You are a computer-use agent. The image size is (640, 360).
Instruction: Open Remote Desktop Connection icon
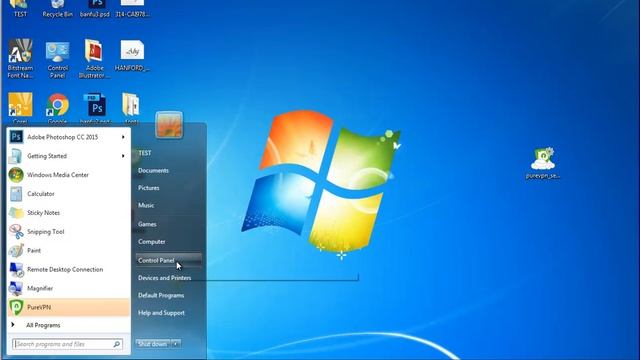pyautogui.click(x=16, y=269)
